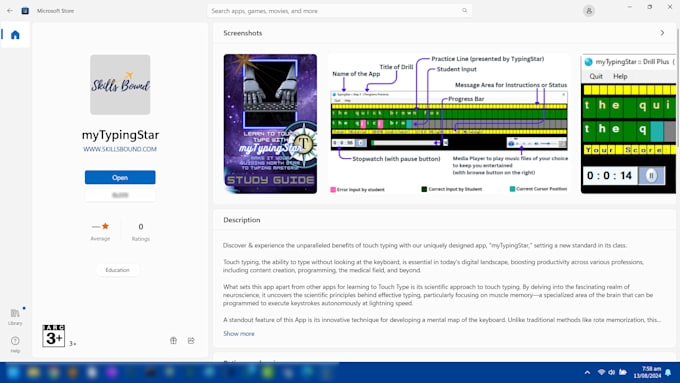Minimize the Microsoft Store window
The height and width of the screenshot is (383, 680).
630,7
